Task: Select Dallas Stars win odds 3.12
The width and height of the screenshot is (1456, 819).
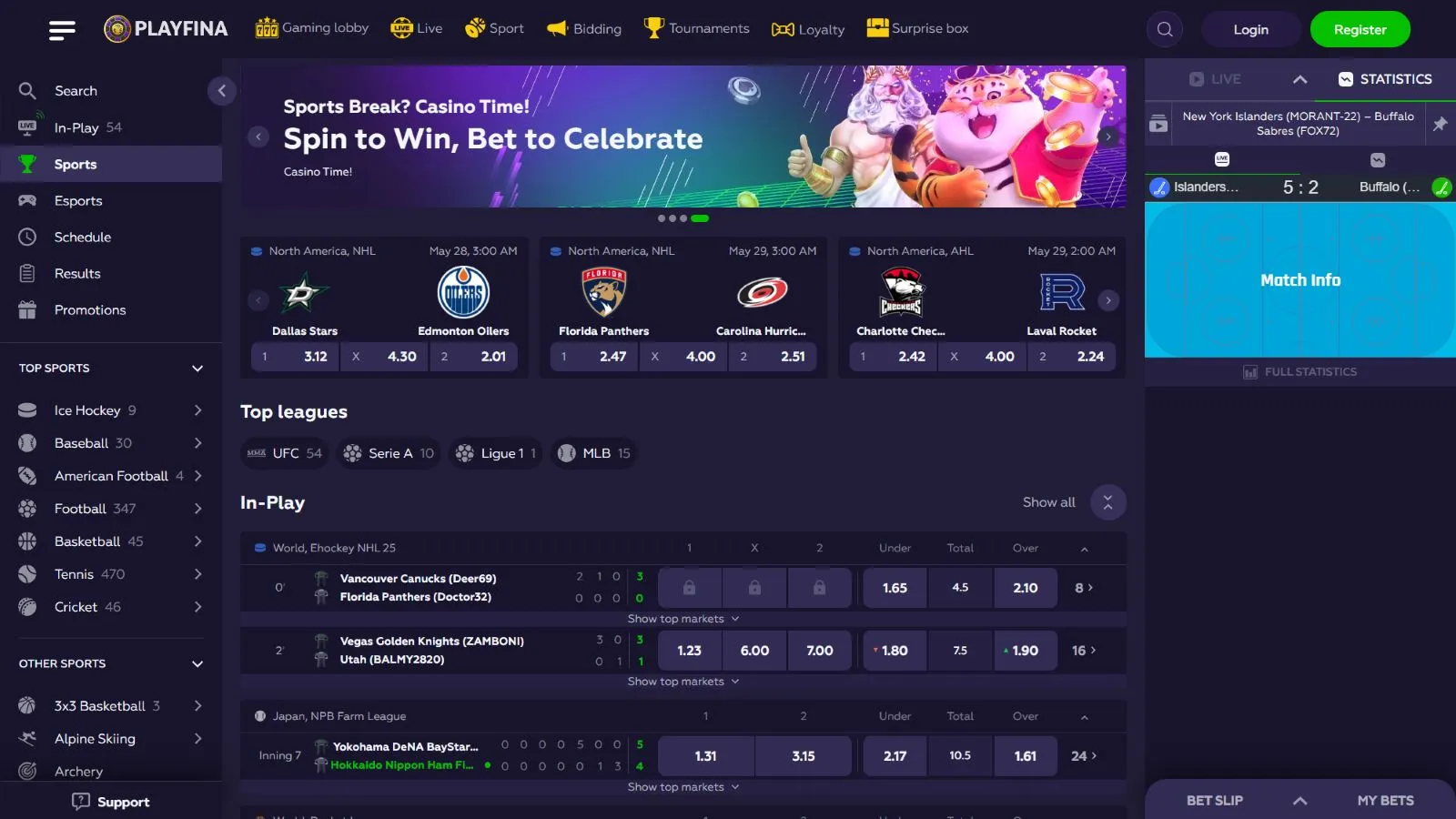Action: click(295, 357)
